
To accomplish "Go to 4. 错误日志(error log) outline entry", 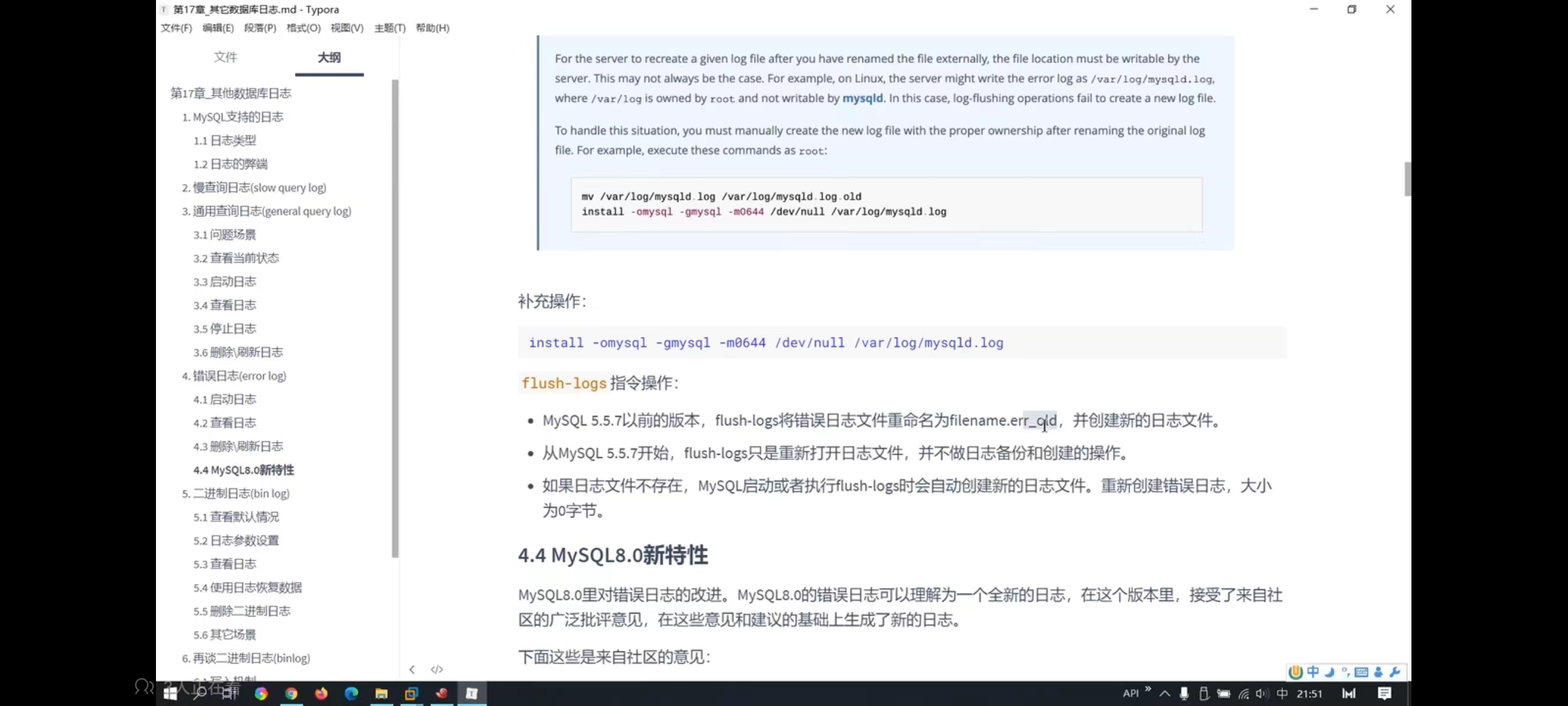I will 234,376.
